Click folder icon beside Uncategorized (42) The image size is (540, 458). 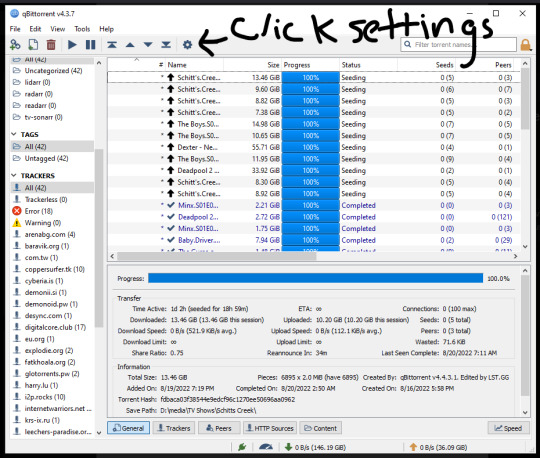point(16,71)
